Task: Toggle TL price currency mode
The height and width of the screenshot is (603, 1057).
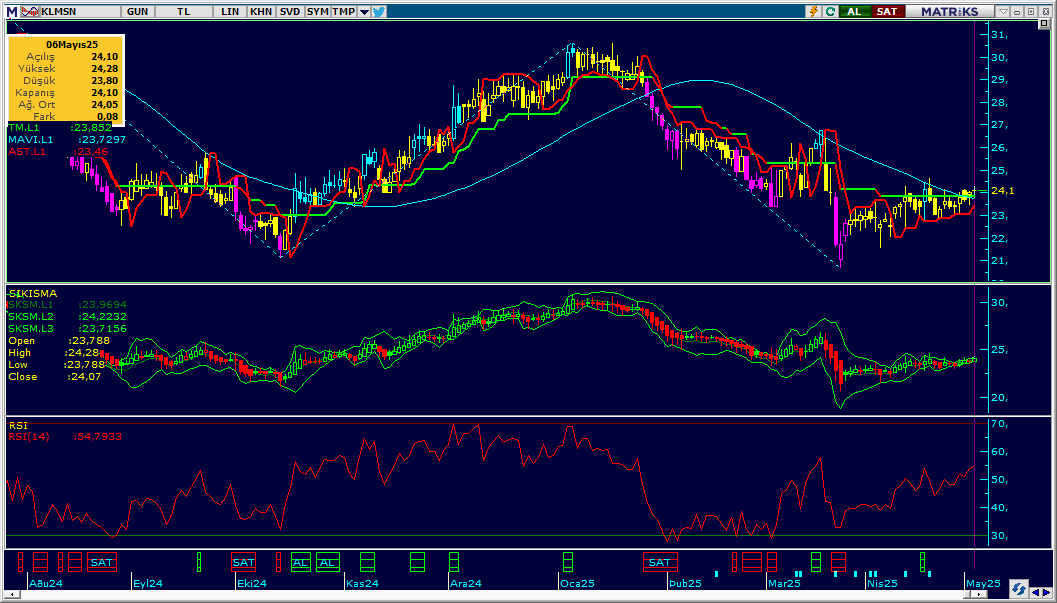Action: pos(182,11)
